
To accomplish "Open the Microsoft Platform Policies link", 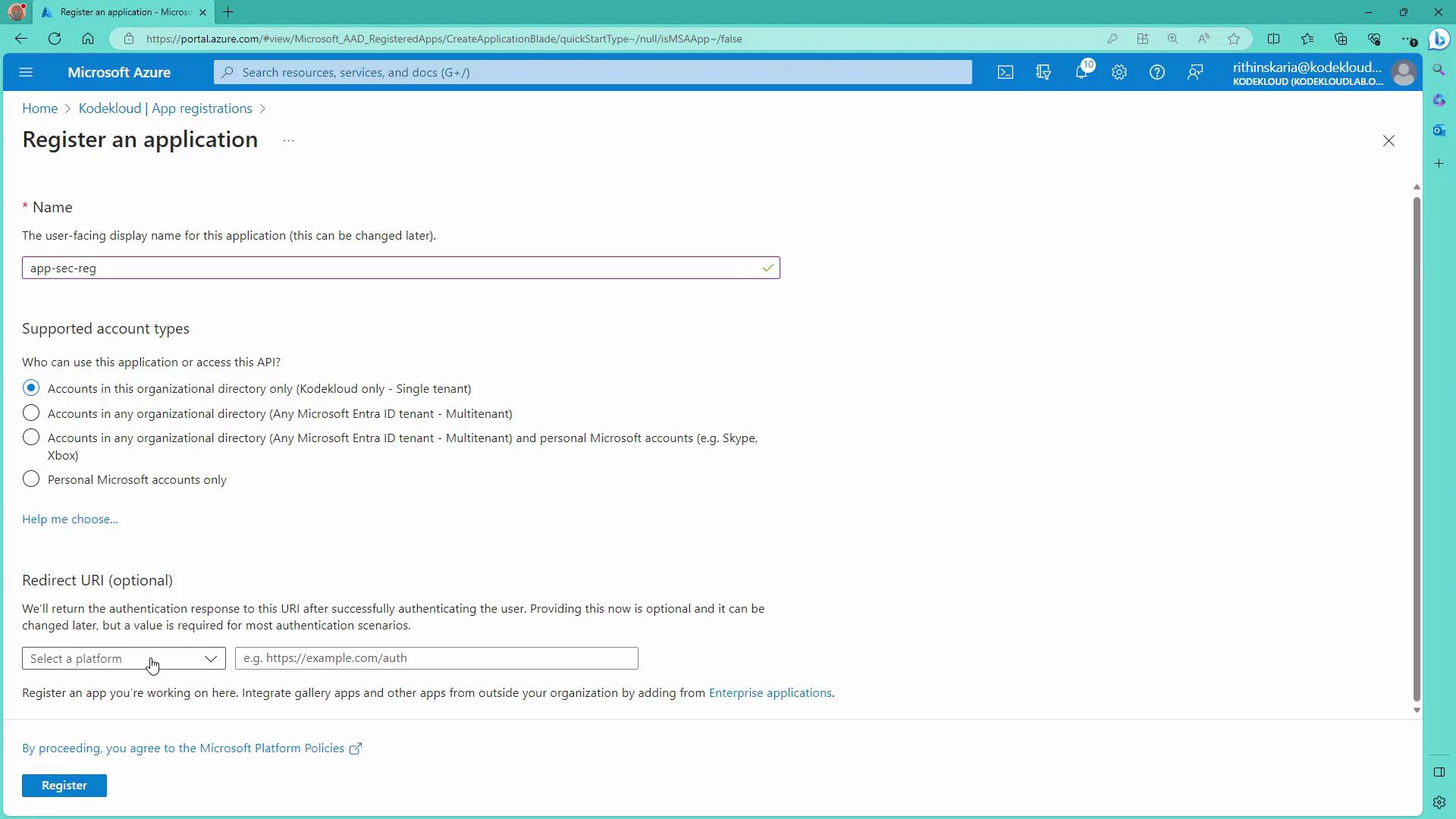I will [x=192, y=748].
